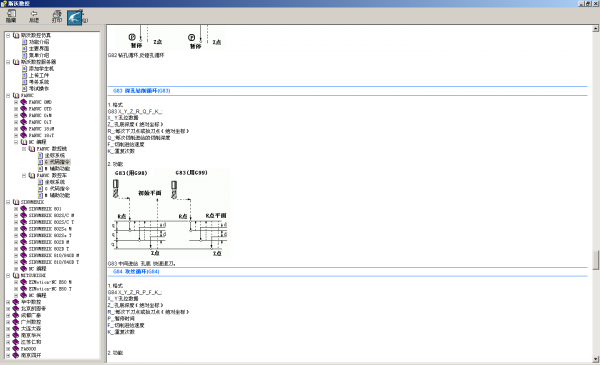Image resolution: width=600 pixels, height=365 pixels.
Task: Select the SINUMERIK 810/840D T entry
Action: [x=54, y=262]
